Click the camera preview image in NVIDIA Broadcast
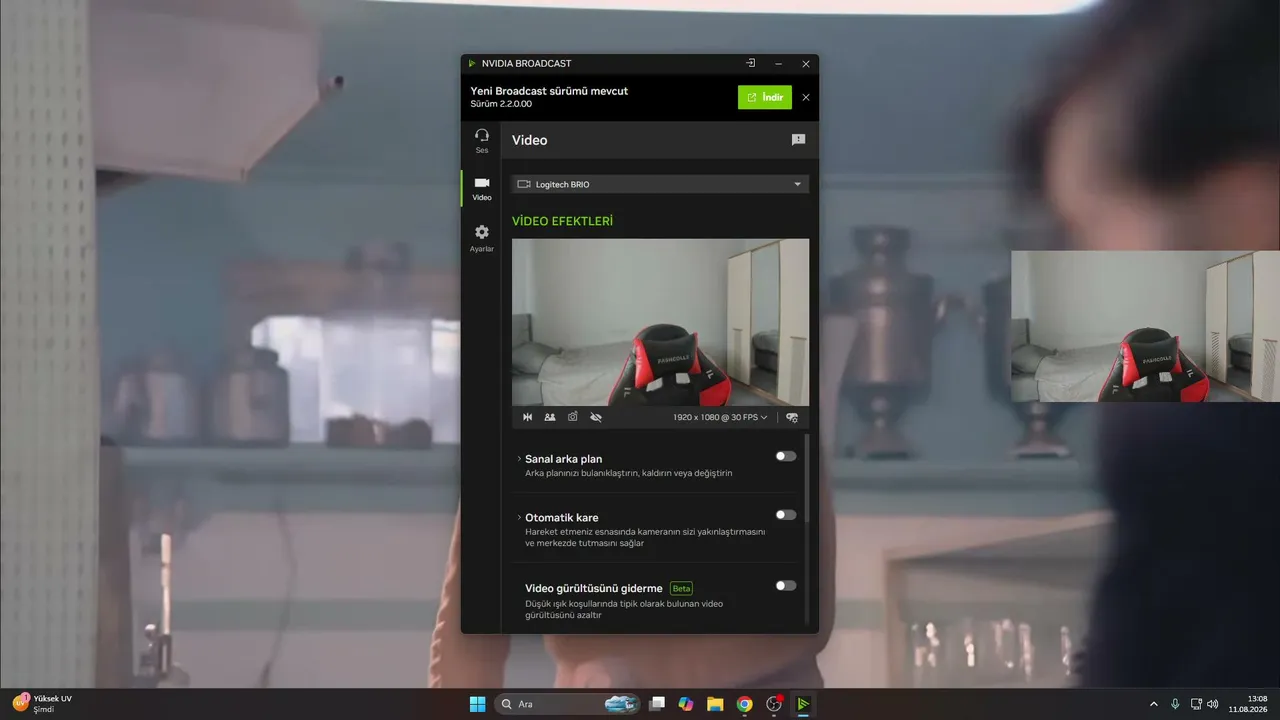Screen dimensions: 1280x720 click(x=660, y=322)
